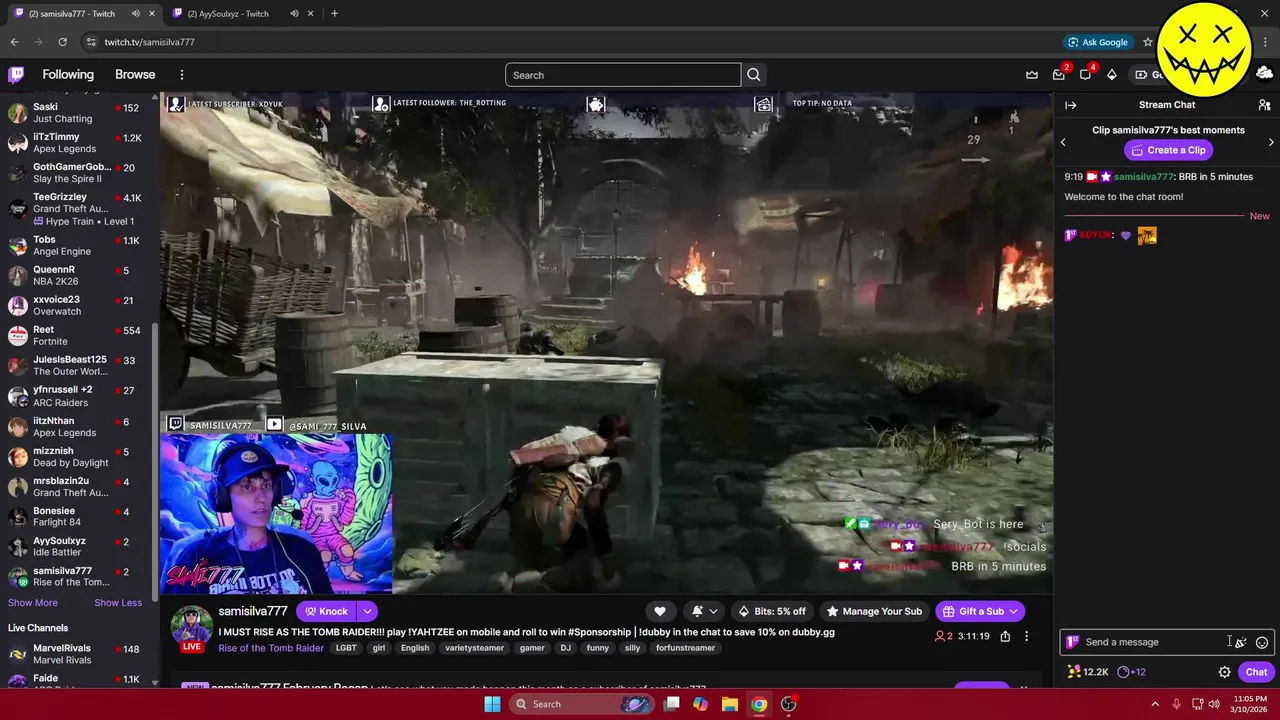Mute the samisilva777 browser tab audio

(135, 14)
